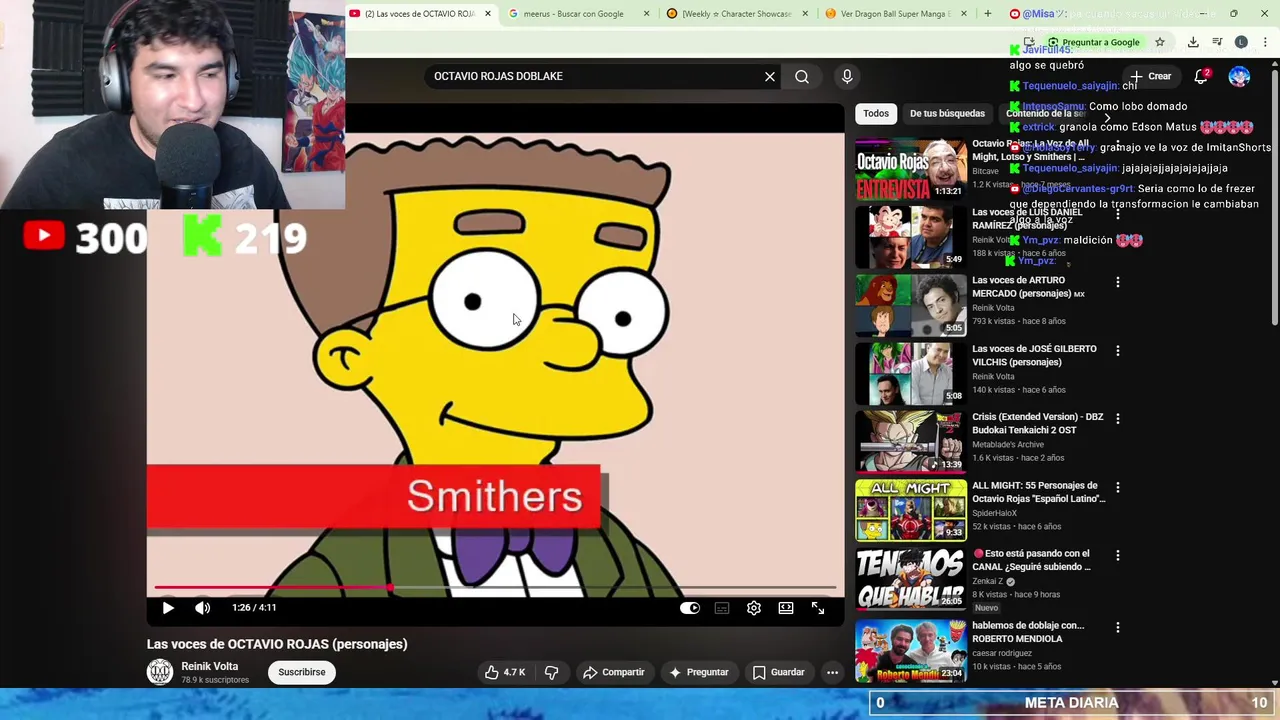Click the Preguntar button
This screenshot has height=720, width=1280.
click(698, 672)
